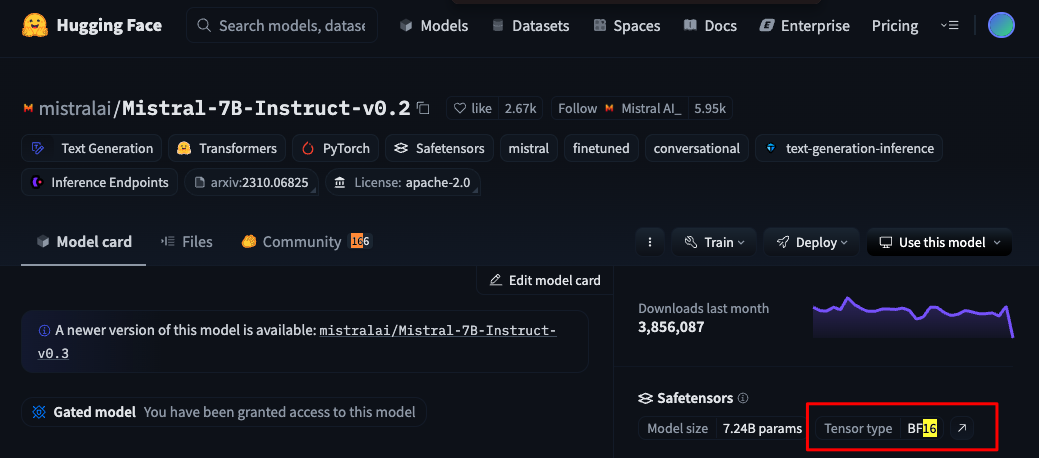1039x458 pixels.
Task: Open the Pricing page
Action: pyautogui.click(x=895, y=26)
